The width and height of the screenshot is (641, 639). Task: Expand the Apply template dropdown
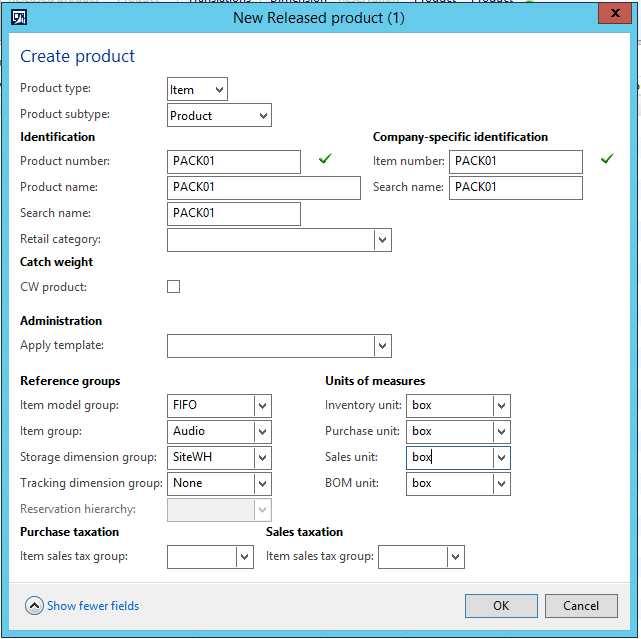pos(381,346)
